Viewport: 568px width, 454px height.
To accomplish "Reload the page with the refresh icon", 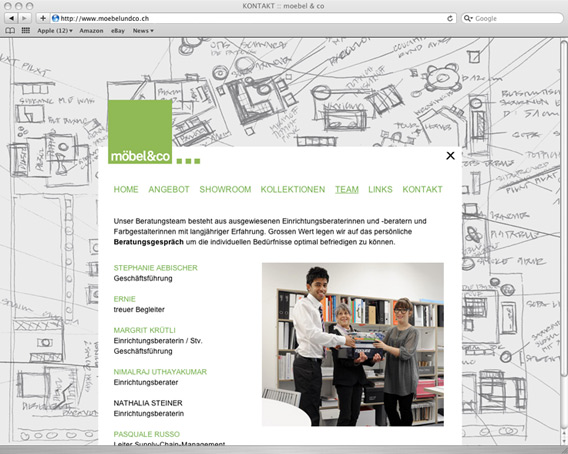I will [x=450, y=18].
